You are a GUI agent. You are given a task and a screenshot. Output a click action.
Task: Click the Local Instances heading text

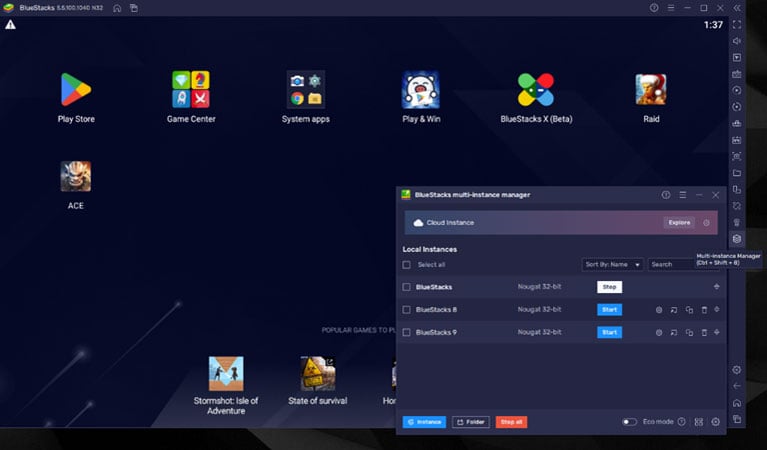(429, 249)
